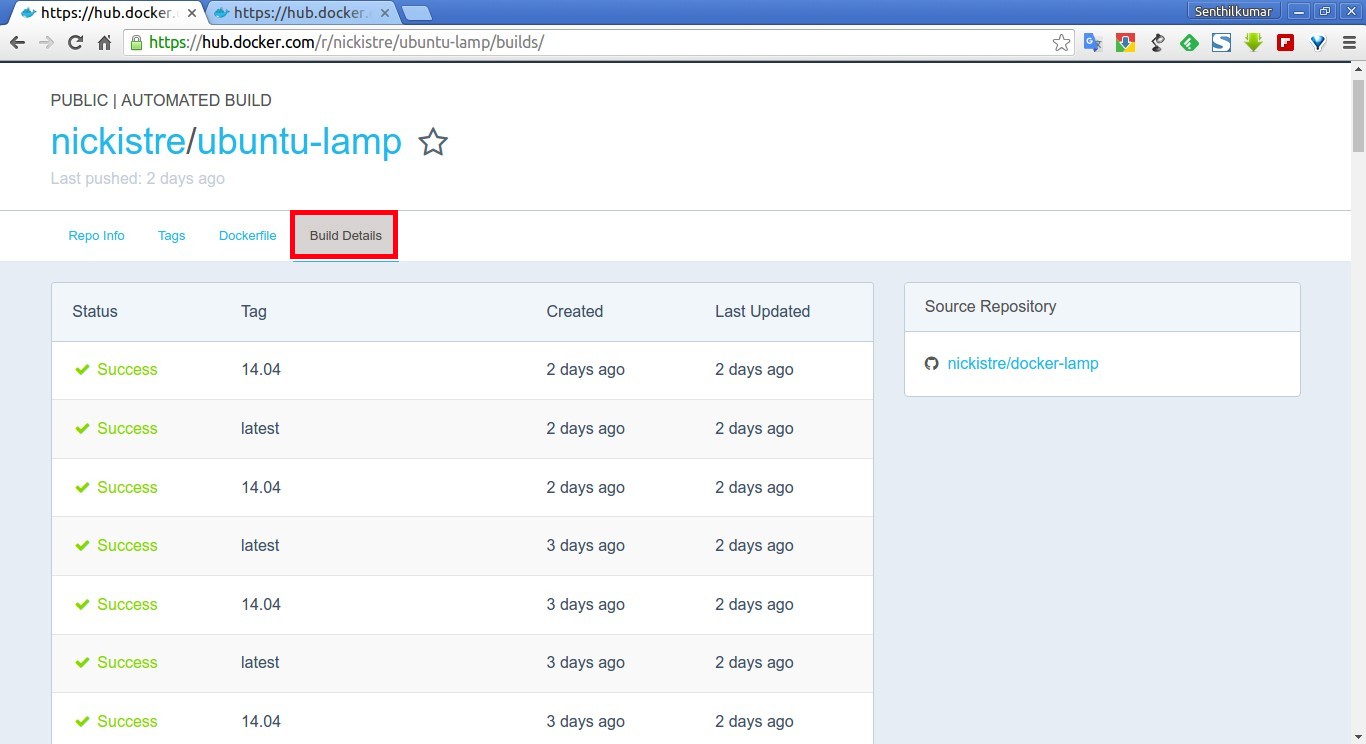Click the GitHub icon in Source Repository

point(932,364)
